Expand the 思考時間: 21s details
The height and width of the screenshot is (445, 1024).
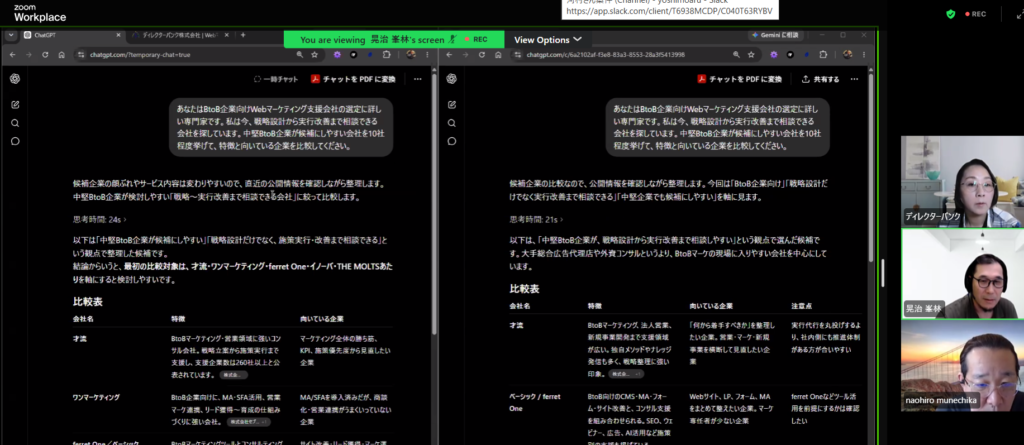point(536,220)
